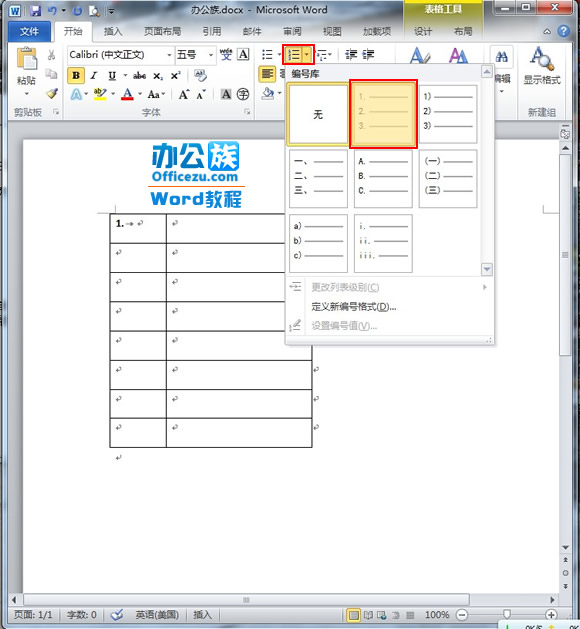Select the 1. 2. 3. numbering format
Viewport: 580px width, 629px height.
click(x=383, y=114)
